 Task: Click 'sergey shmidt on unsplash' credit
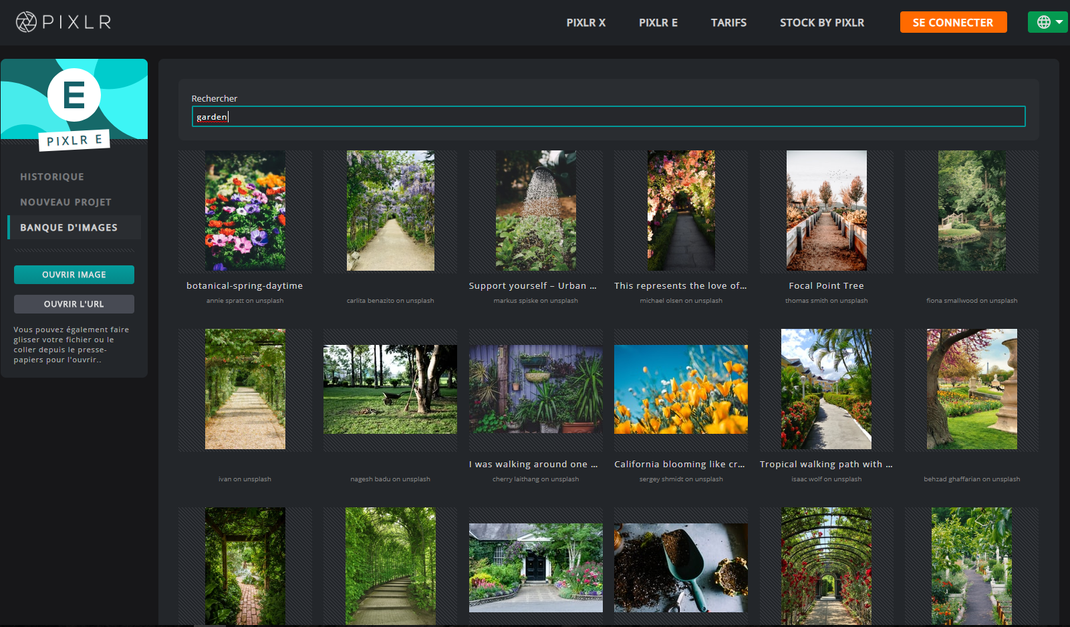pos(681,480)
